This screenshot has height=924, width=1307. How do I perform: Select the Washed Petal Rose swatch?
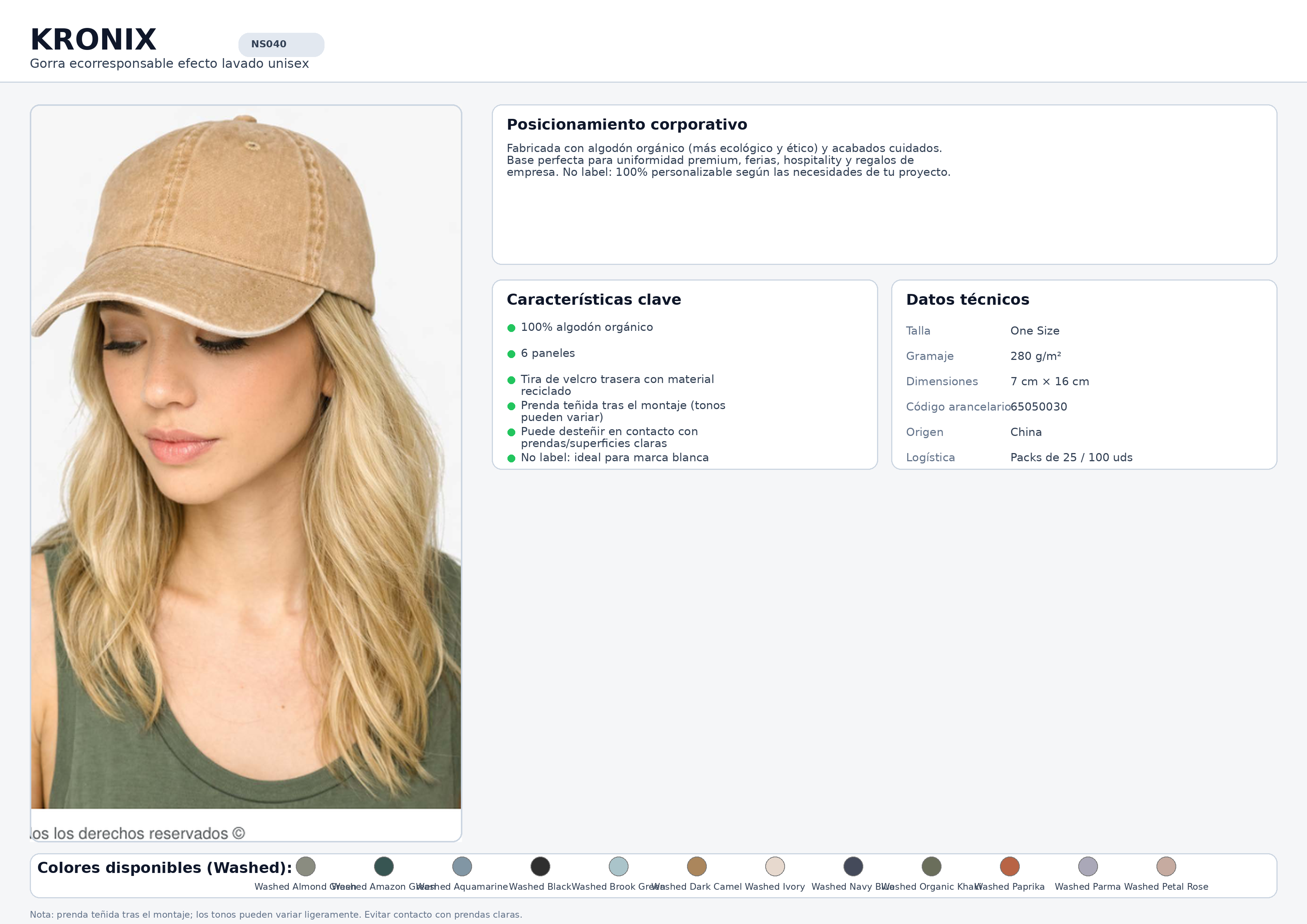tap(1166, 867)
